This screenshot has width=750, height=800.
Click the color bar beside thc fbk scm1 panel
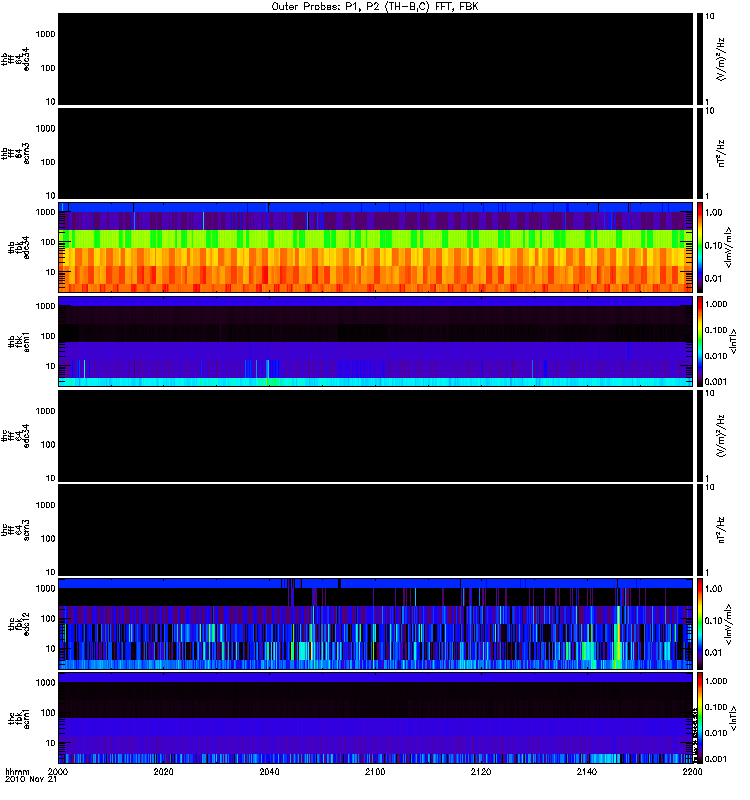(x=700, y=717)
